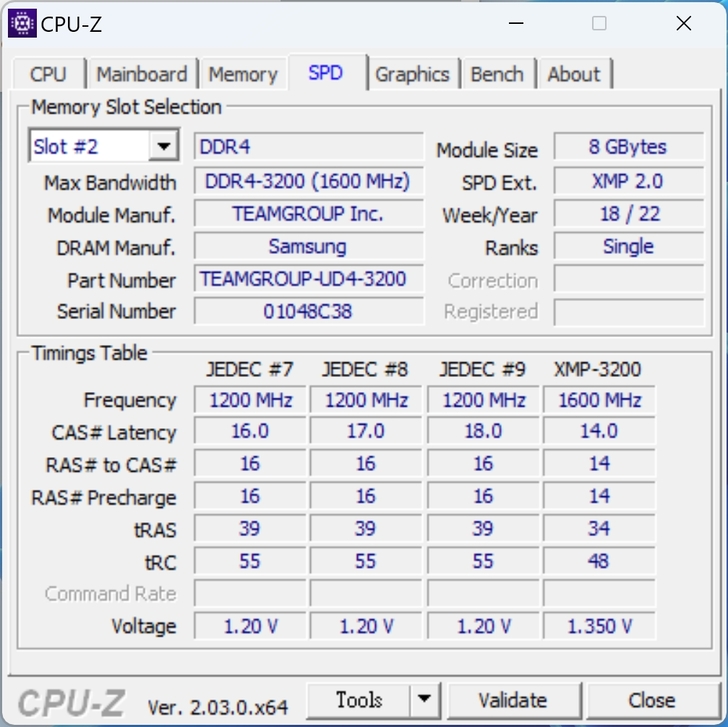Image resolution: width=728 pixels, height=727 pixels.
Task: Click the Serial Number value 01048C38
Action: (x=309, y=311)
